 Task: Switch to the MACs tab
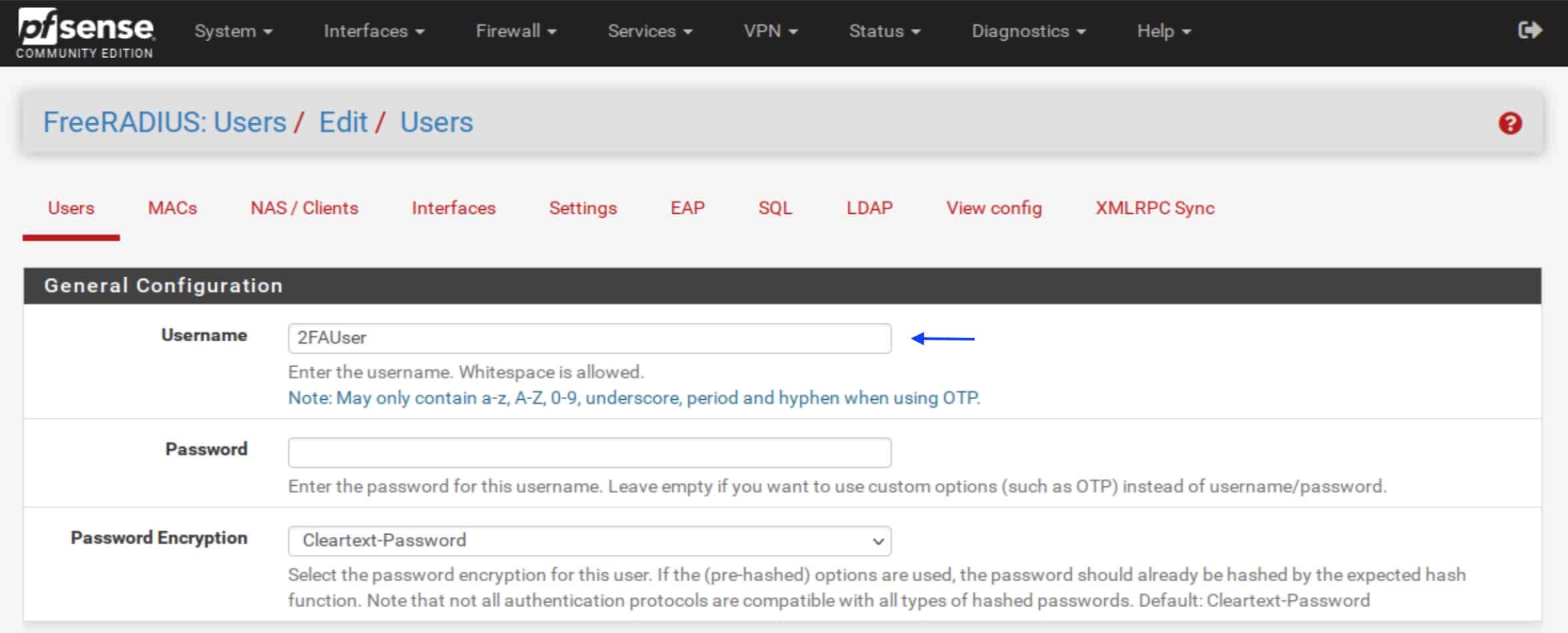click(173, 208)
